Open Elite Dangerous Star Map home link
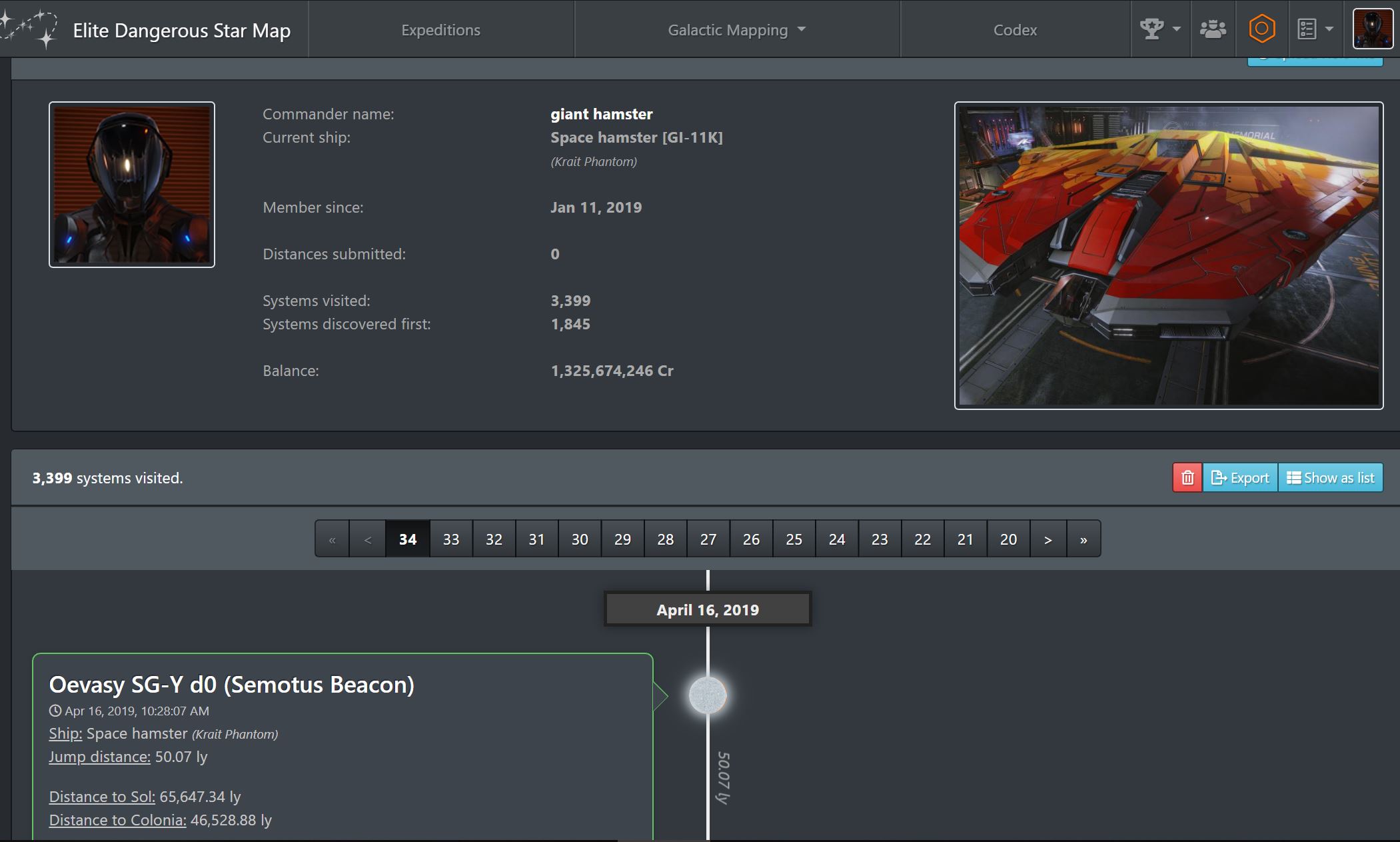Image resolution: width=1400 pixels, height=842 pixels. (181, 31)
